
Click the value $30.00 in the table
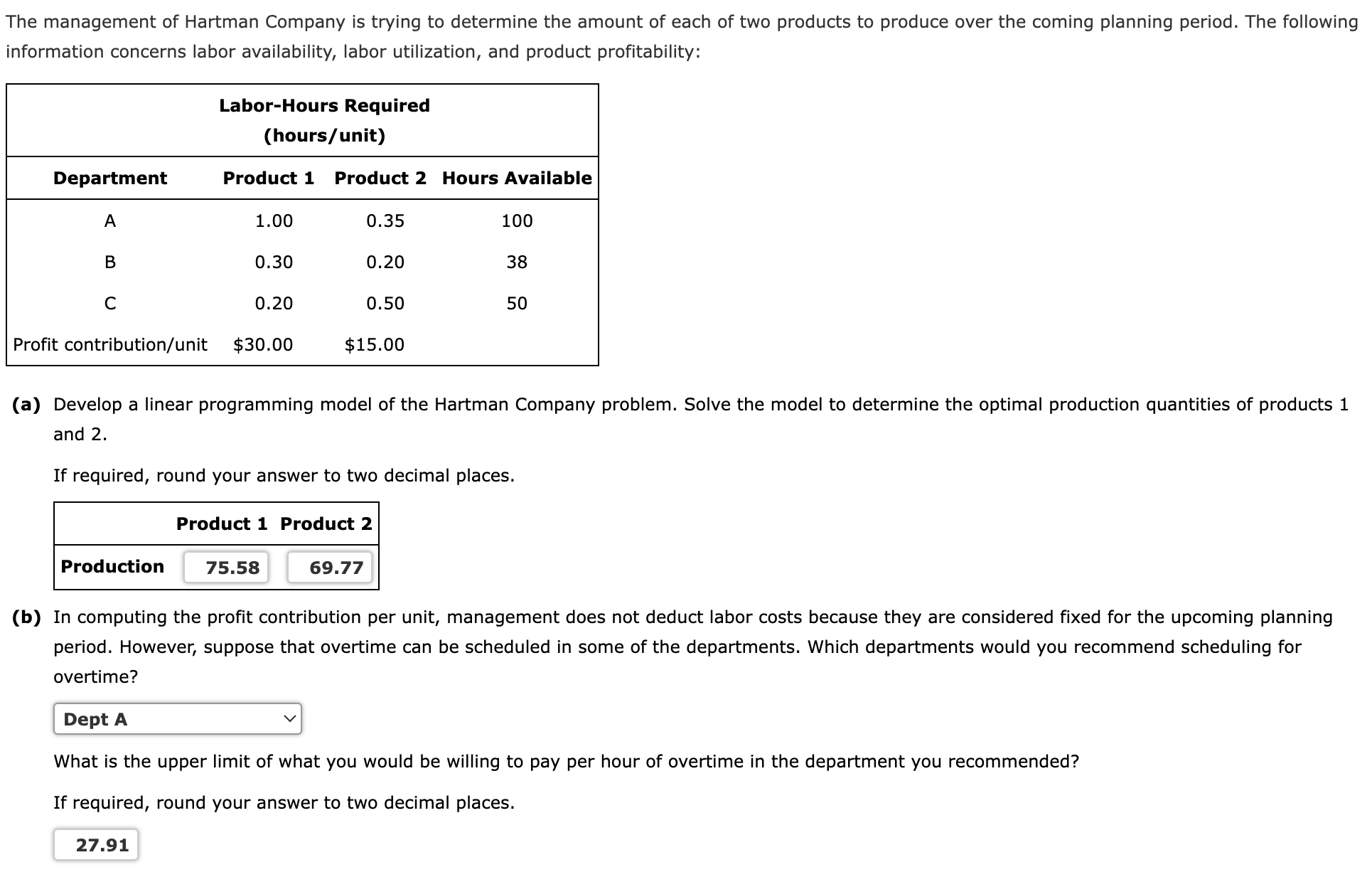[x=262, y=345]
